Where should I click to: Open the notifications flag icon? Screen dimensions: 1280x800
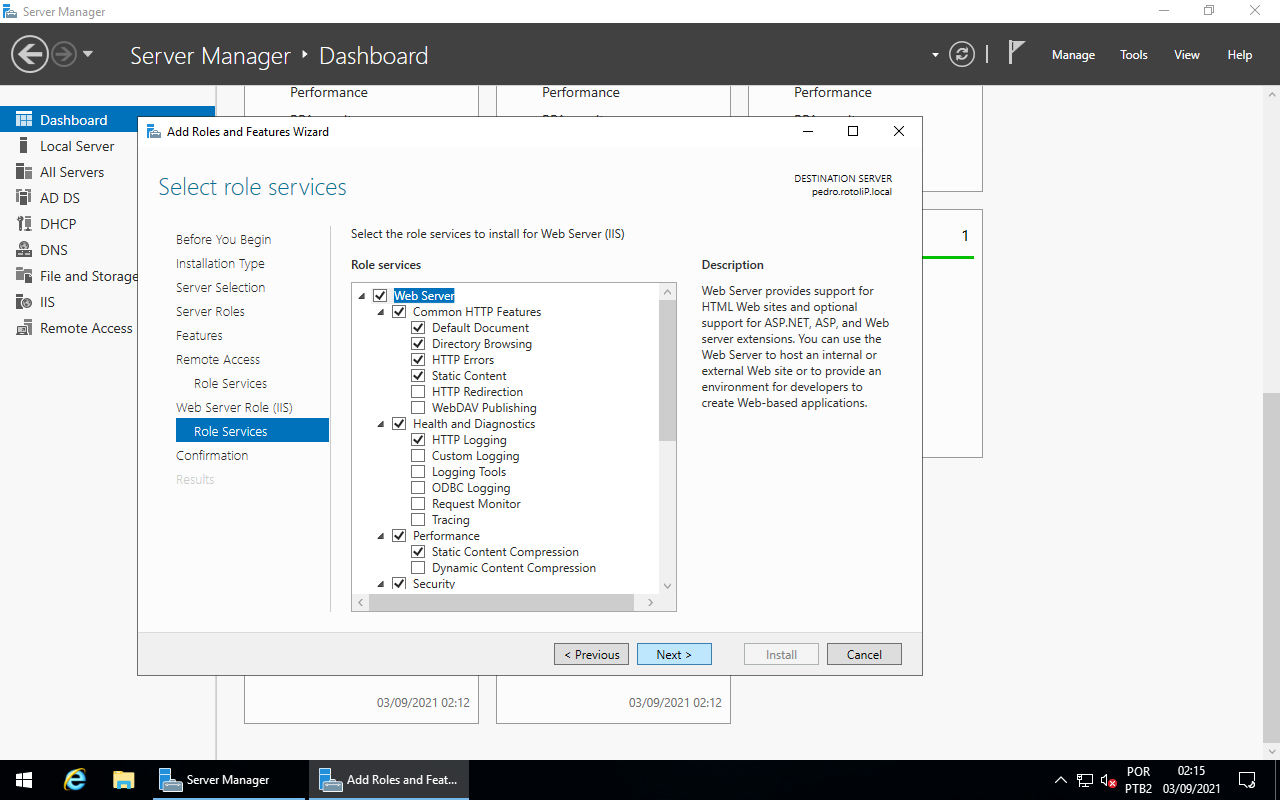[x=1016, y=53]
